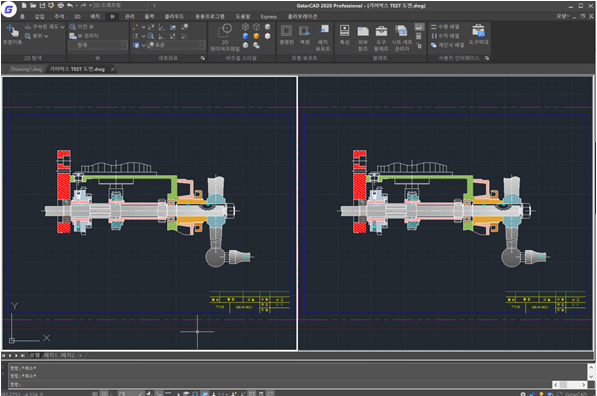Open the GstarCAD application menu logo
The image size is (597, 396).
[8, 9]
